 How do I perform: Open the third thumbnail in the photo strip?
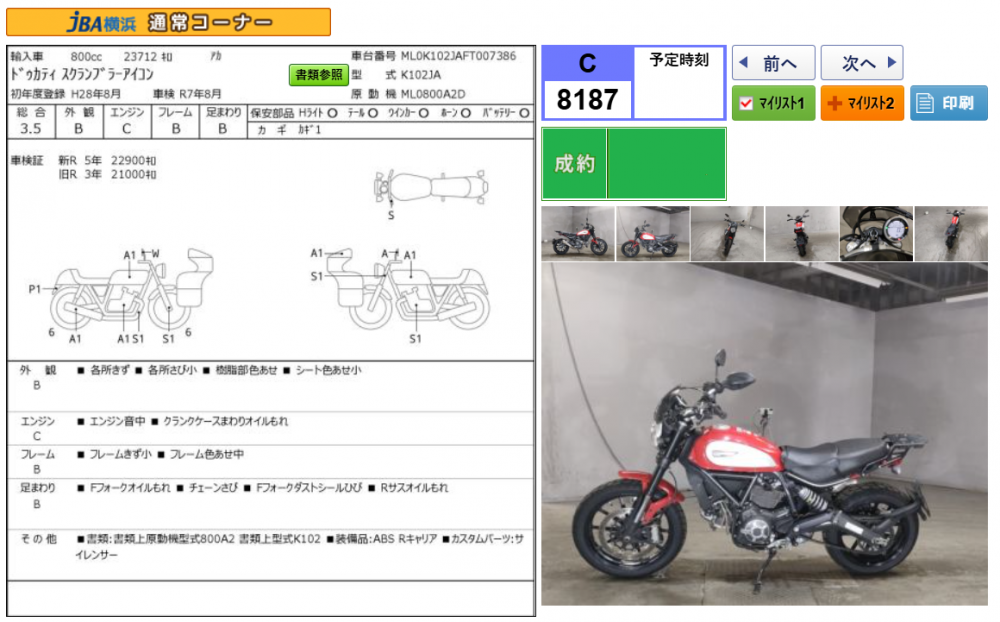click(x=727, y=233)
